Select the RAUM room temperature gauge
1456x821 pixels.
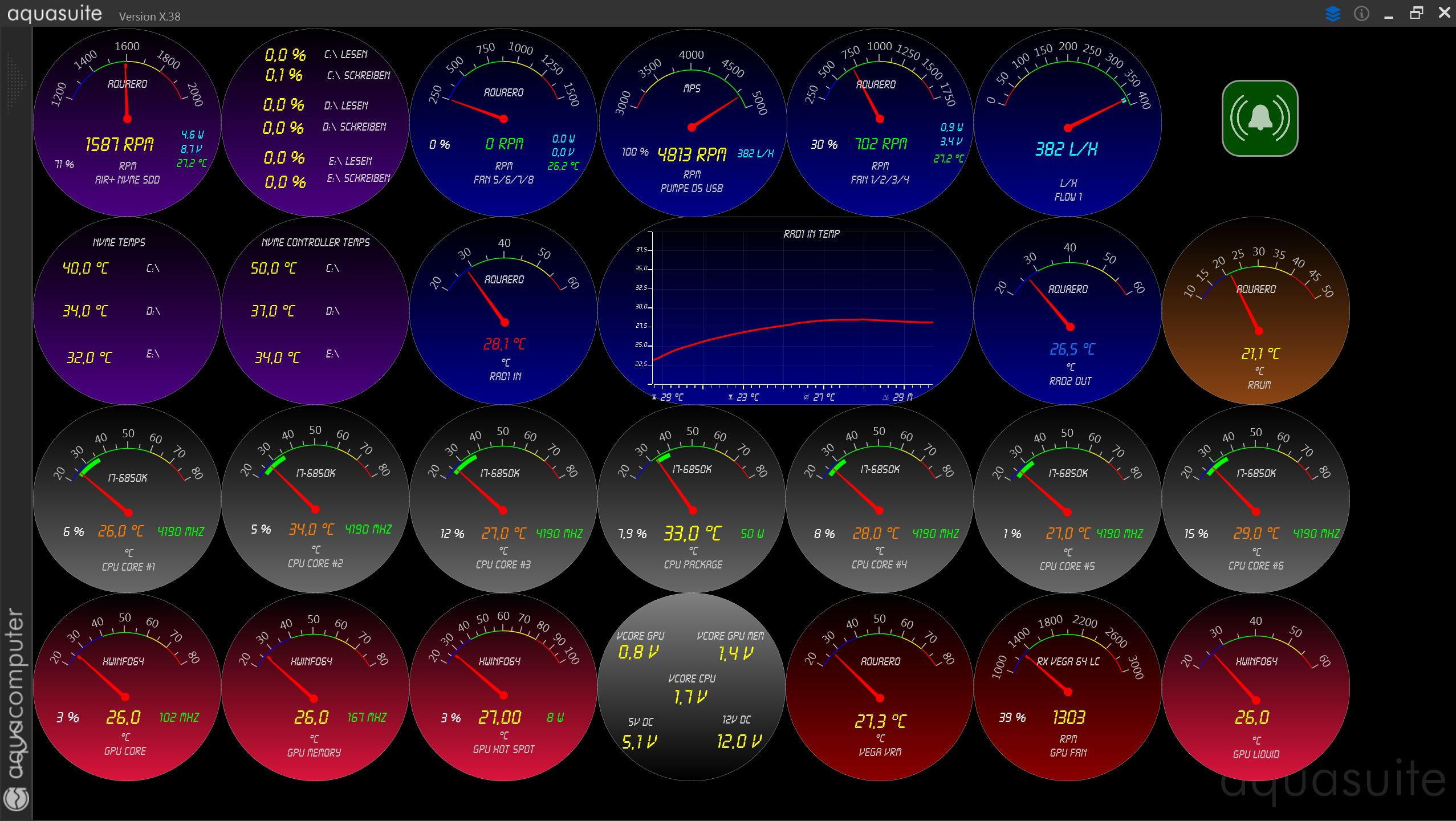(x=1256, y=311)
